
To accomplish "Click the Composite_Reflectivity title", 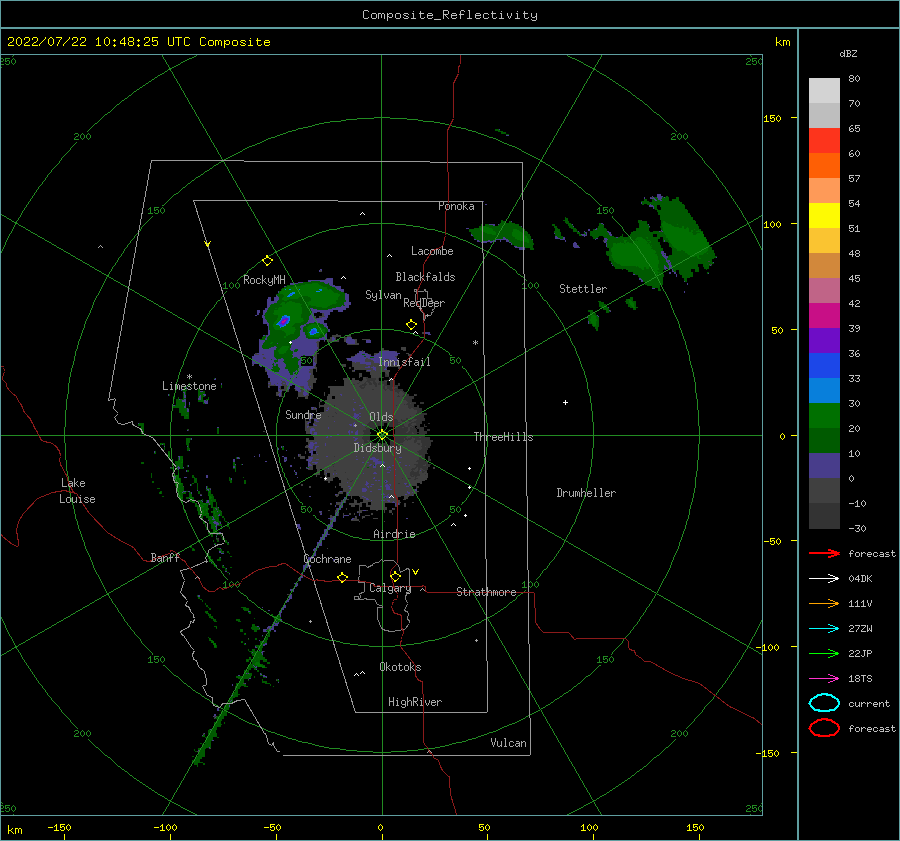I will (450, 15).
